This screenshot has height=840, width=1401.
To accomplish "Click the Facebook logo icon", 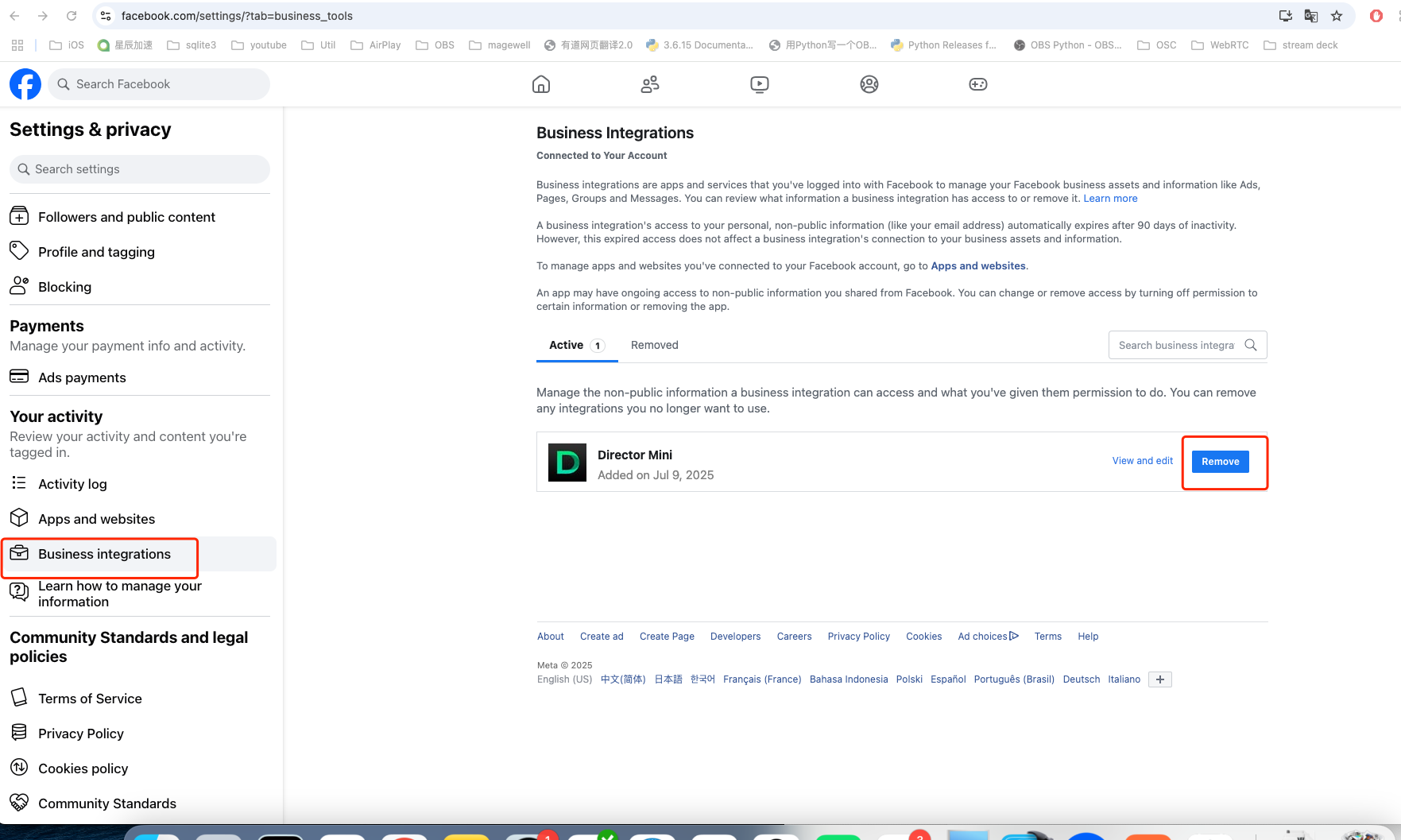I will 25,84.
